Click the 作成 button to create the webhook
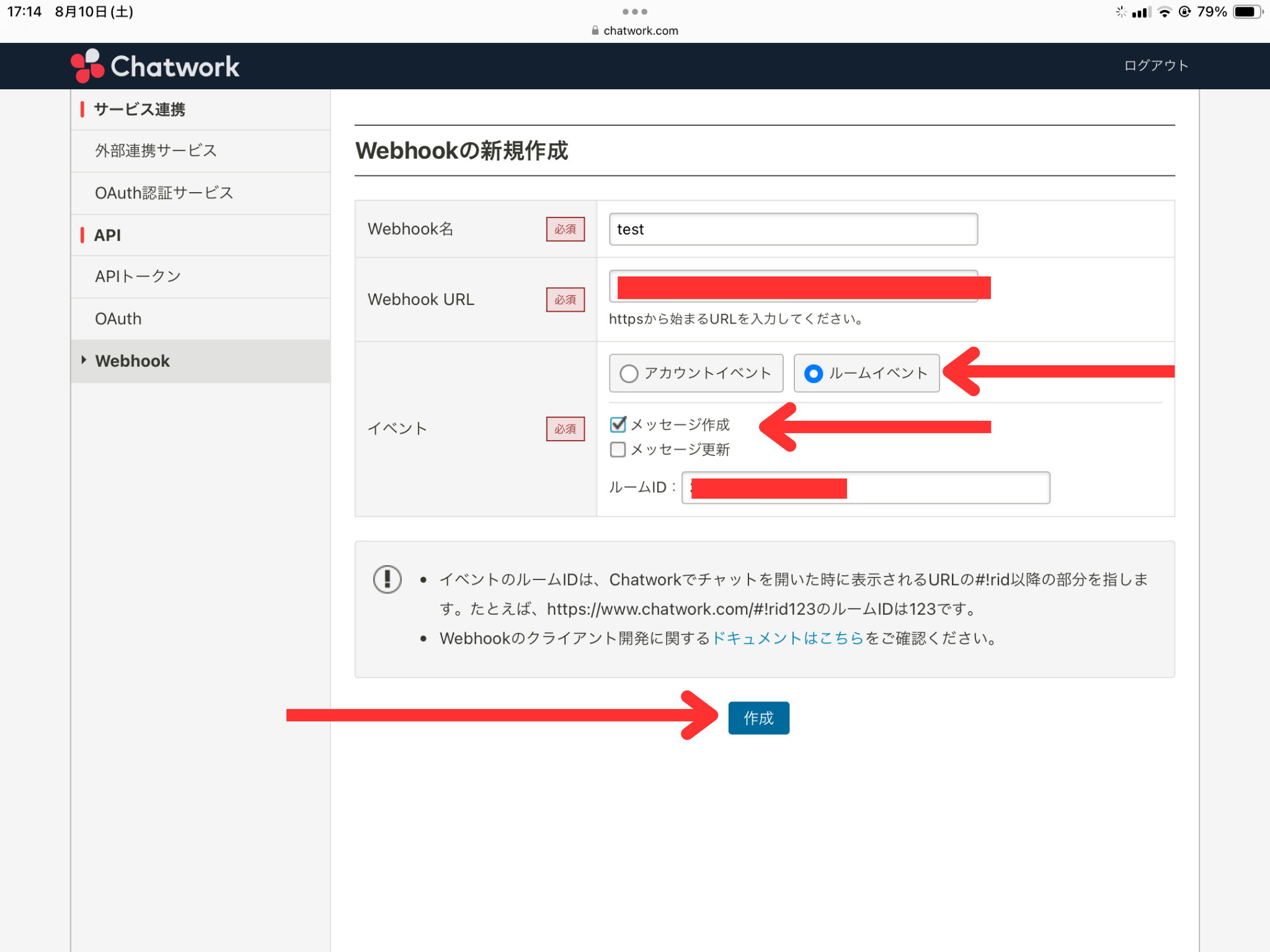The width and height of the screenshot is (1270, 952). pyautogui.click(x=758, y=717)
